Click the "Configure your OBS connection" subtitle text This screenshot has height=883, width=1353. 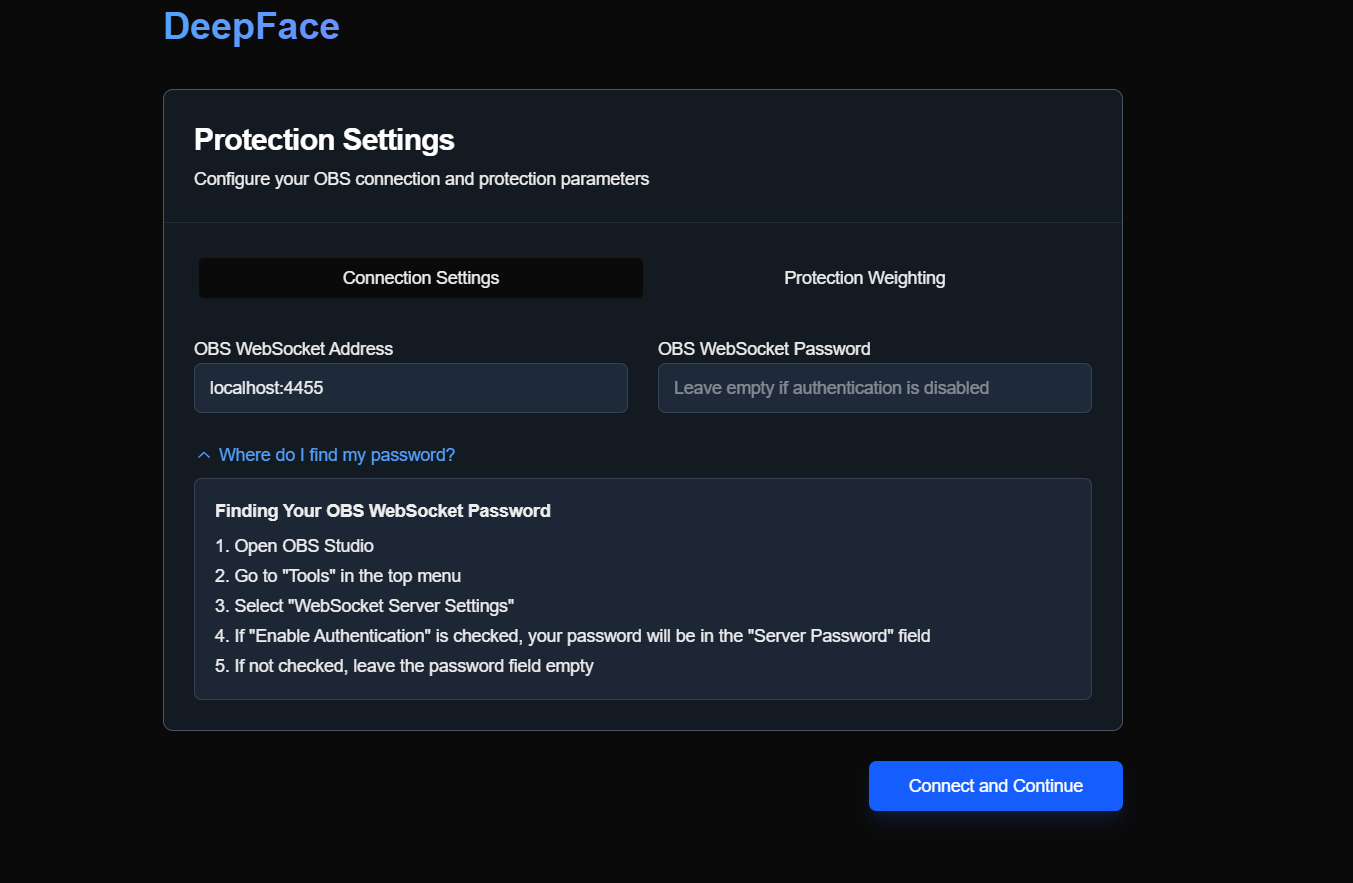[421, 179]
